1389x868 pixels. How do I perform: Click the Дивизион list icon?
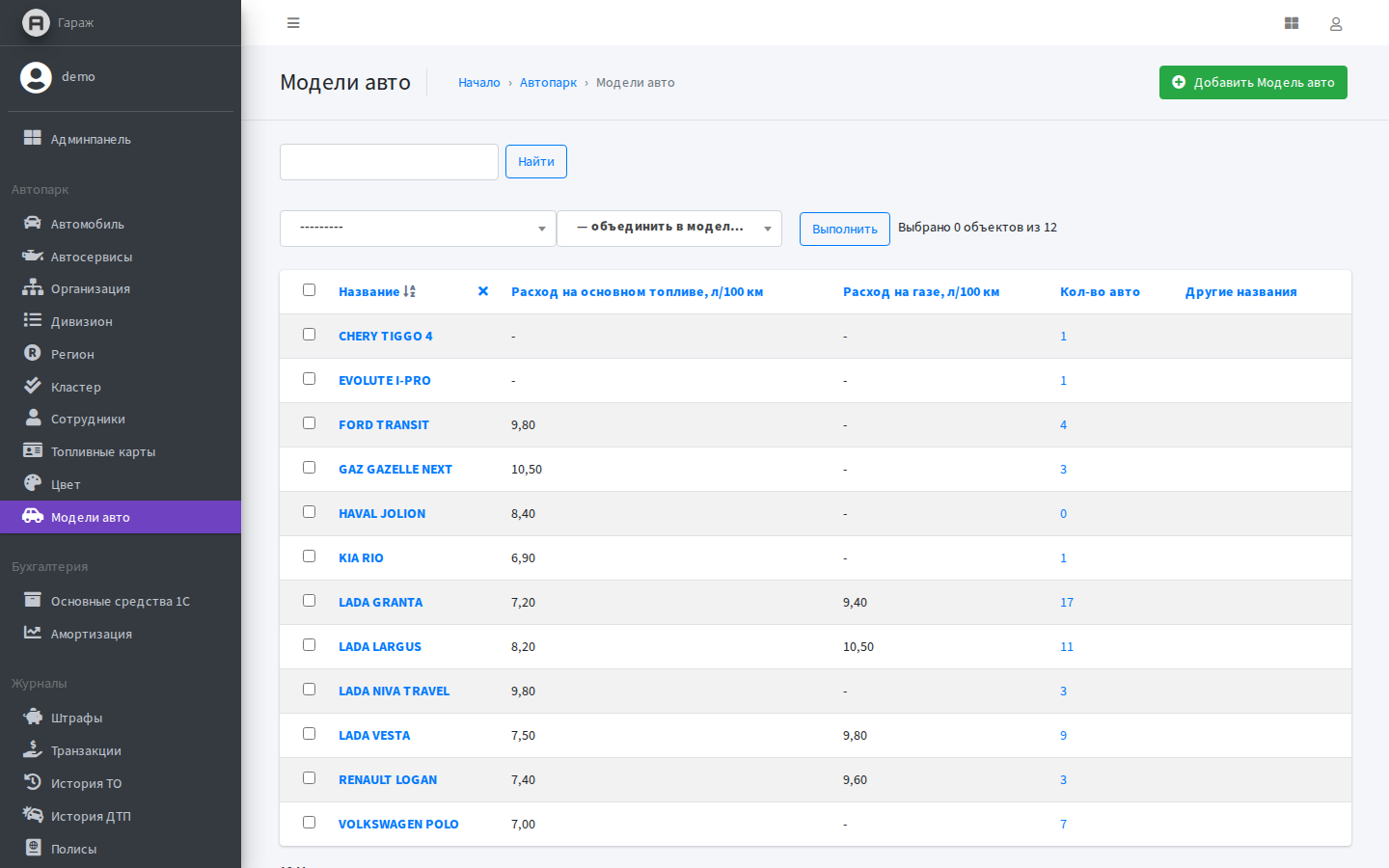33,320
